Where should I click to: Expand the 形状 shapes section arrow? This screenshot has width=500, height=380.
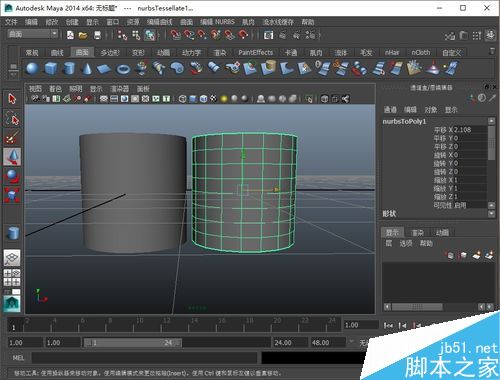point(491,213)
